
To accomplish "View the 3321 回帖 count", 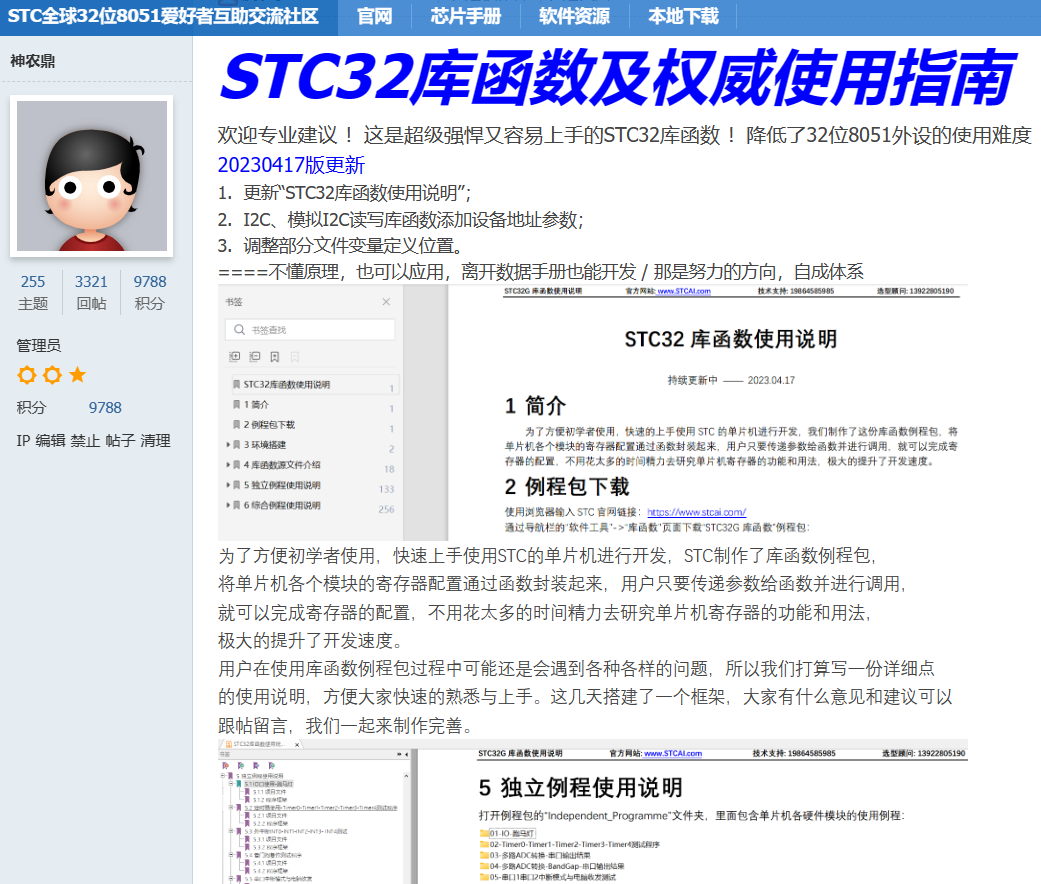I will coord(91,292).
